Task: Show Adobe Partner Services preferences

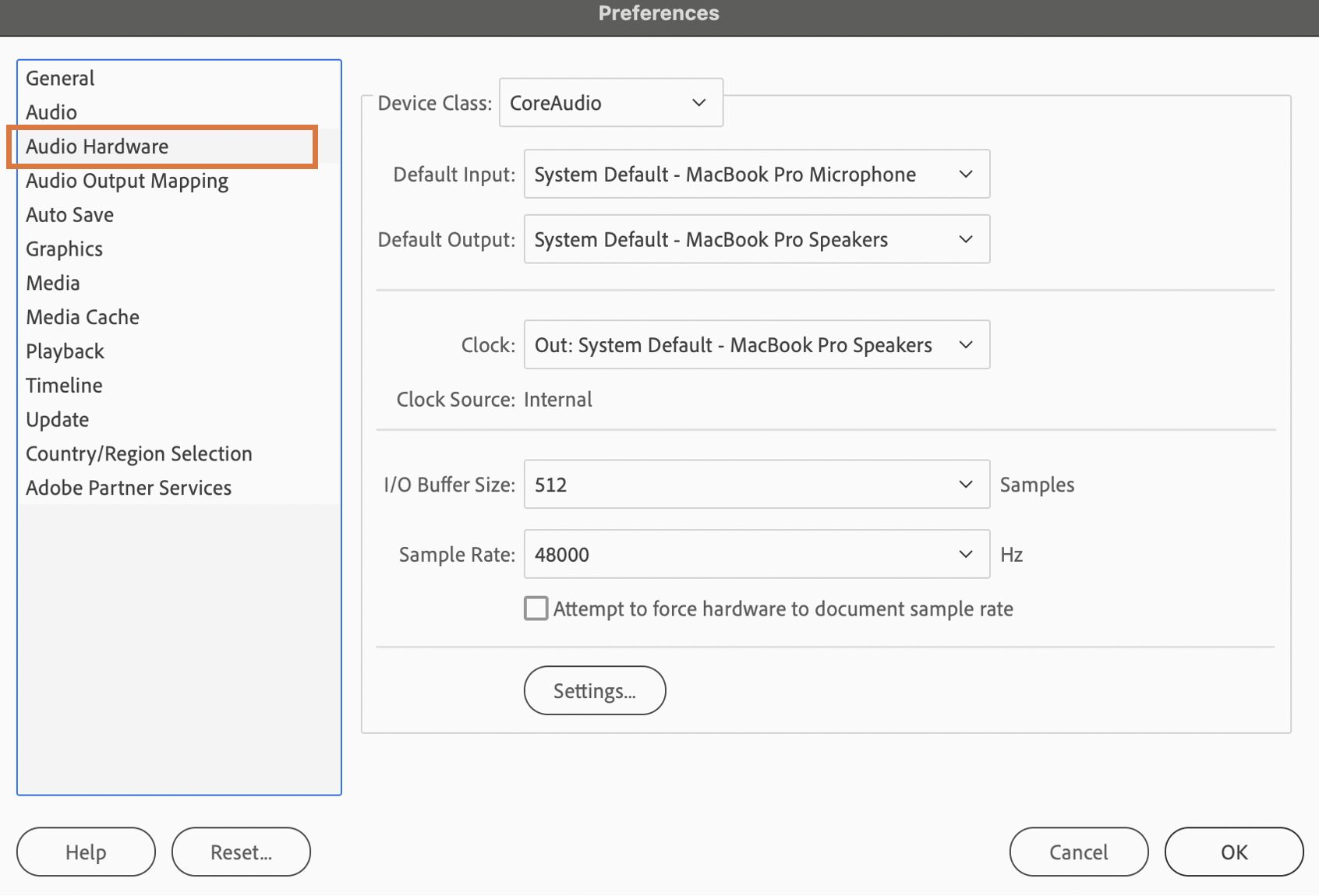Action: coord(129,488)
